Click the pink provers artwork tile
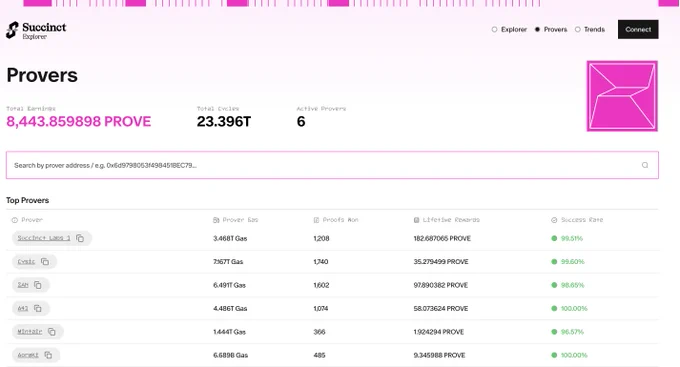Viewport: 680px width, 367px height. 622,96
